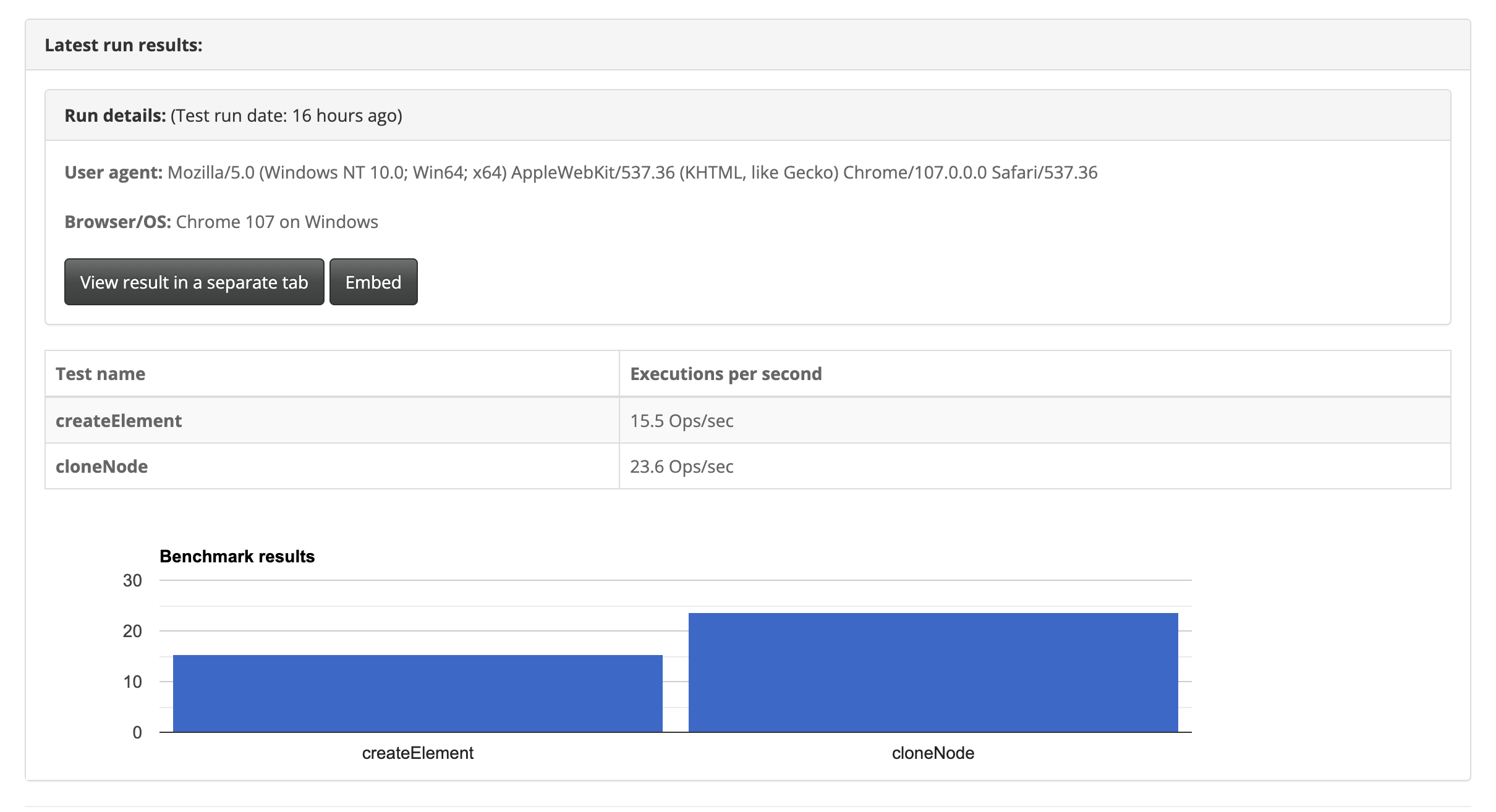Click the 20 value on chart axis
Viewport: 1496px width, 812px height.
pyautogui.click(x=132, y=631)
